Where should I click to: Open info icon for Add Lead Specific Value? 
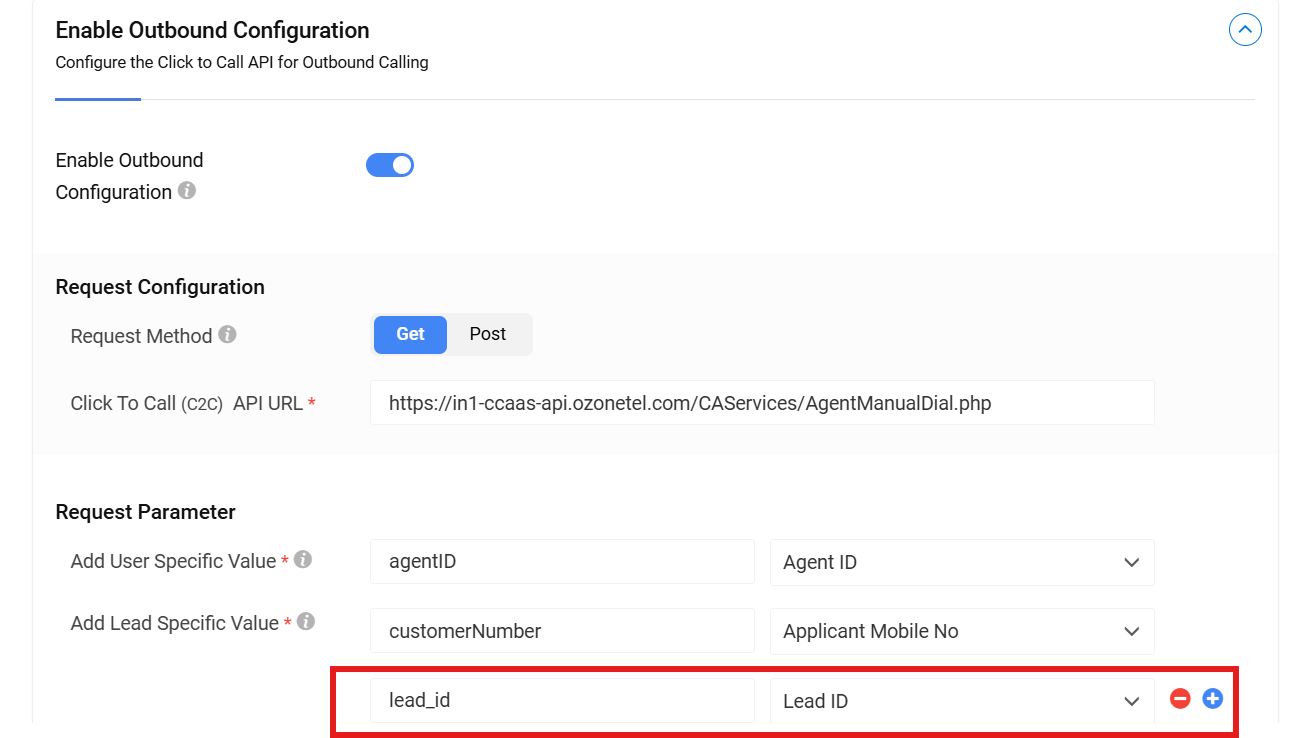(x=306, y=622)
